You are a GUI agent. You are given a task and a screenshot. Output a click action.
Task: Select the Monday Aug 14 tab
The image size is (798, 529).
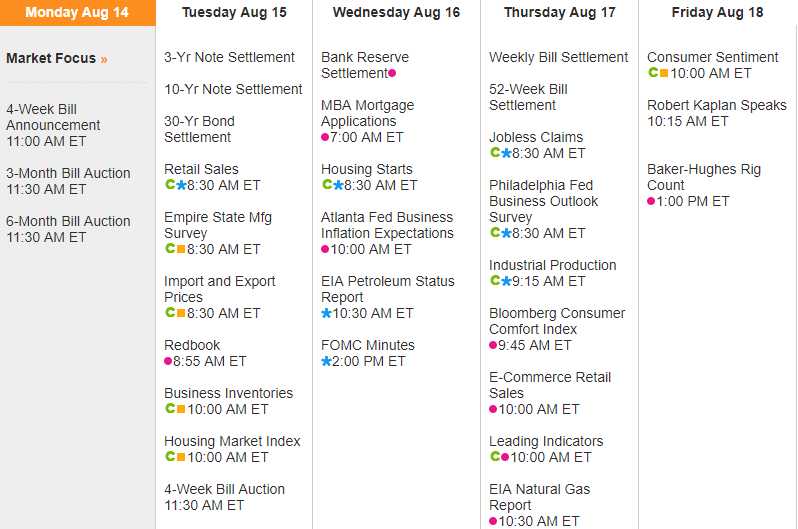pos(77,13)
